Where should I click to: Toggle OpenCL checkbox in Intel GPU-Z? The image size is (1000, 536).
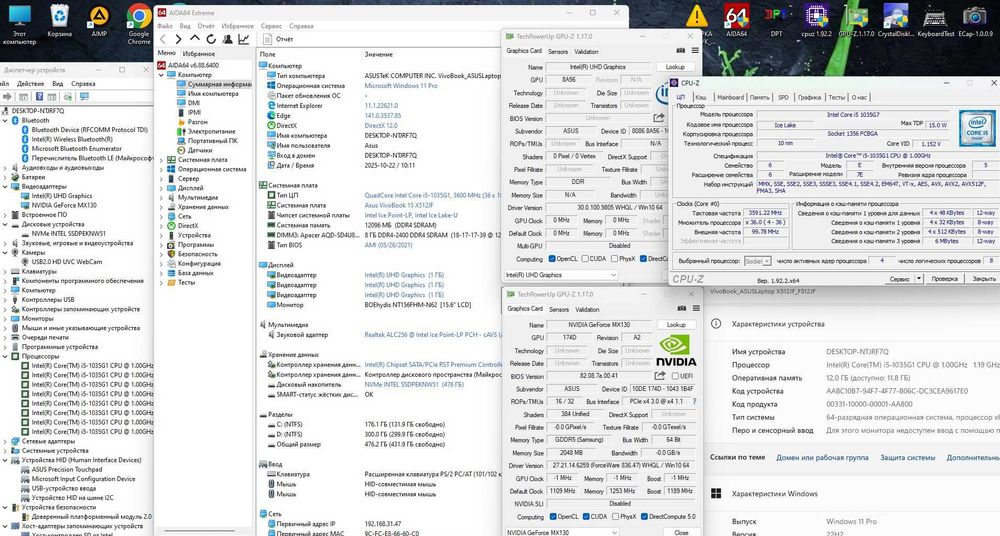click(552, 258)
